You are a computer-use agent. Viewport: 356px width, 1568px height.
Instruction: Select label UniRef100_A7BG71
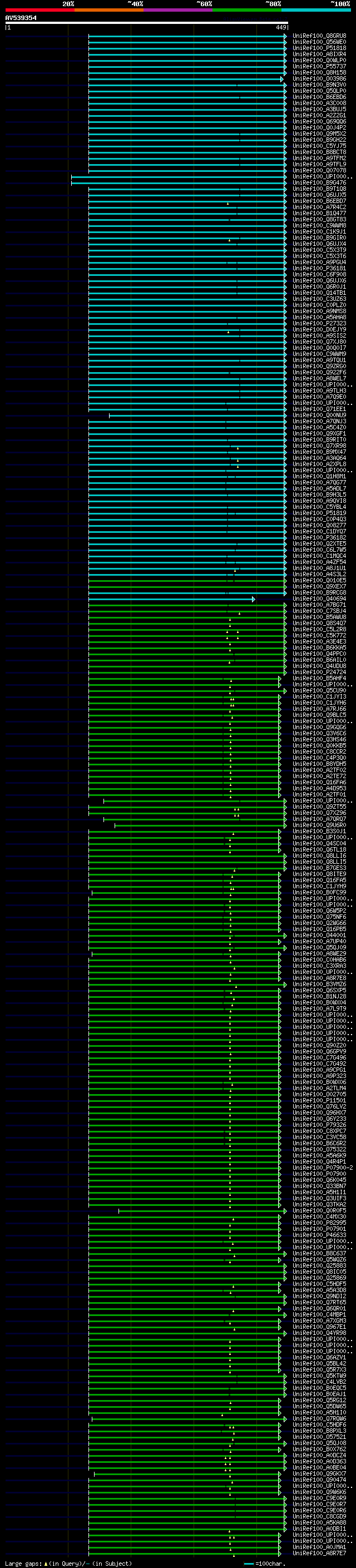pyautogui.click(x=319, y=605)
